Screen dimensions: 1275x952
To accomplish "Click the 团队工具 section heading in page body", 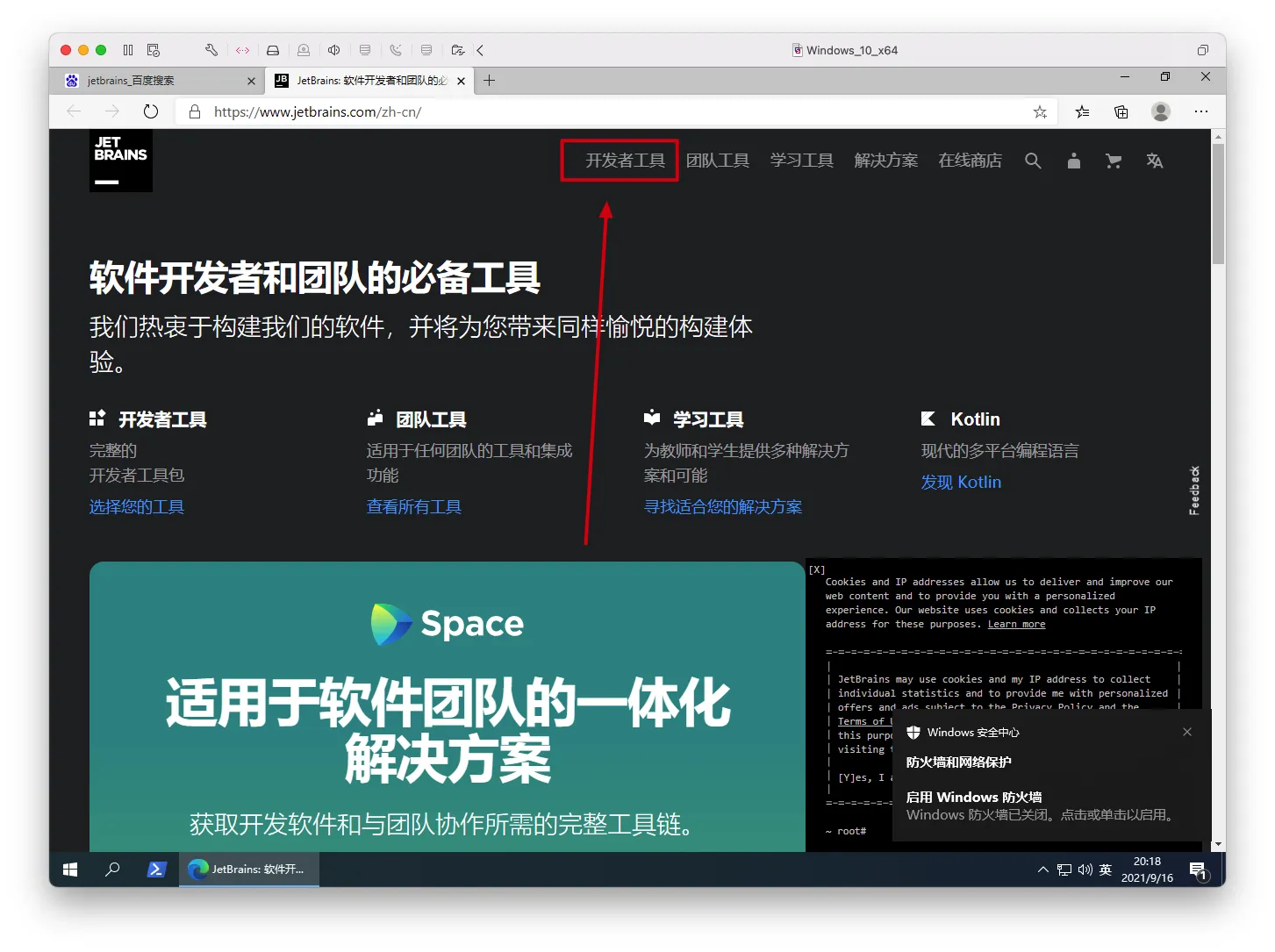I will [x=432, y=419].
